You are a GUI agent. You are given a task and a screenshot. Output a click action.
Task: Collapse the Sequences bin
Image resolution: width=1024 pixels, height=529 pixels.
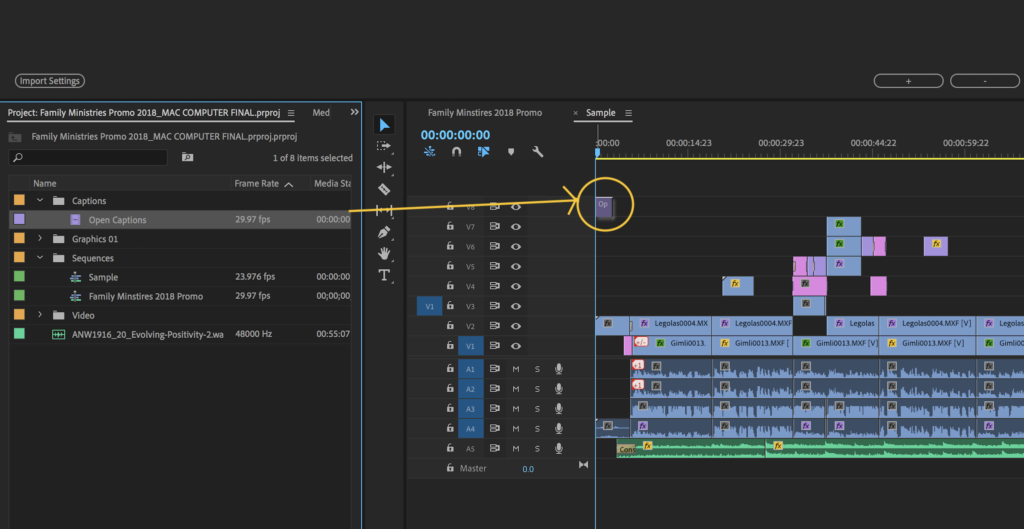(x=40, y=258)
